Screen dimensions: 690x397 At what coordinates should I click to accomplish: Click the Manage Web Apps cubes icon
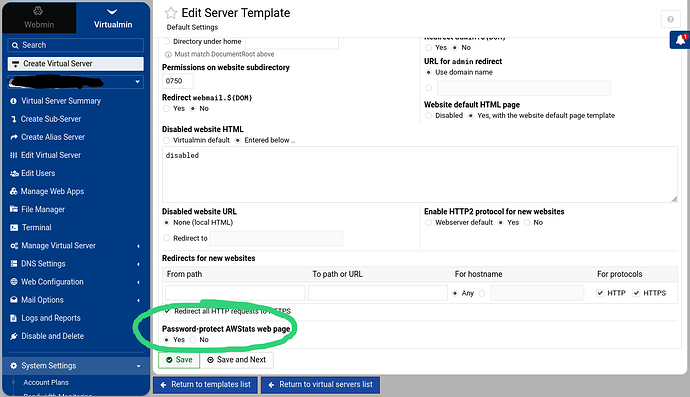[x=14, y=191]
